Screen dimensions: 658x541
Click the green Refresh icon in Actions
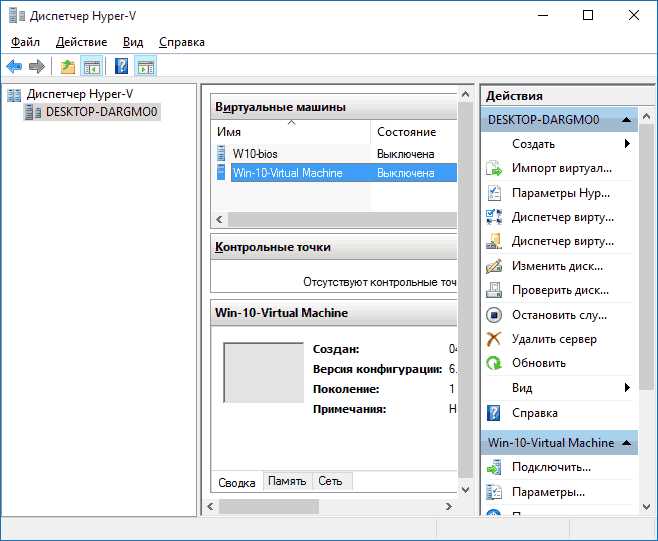point(494,363)
